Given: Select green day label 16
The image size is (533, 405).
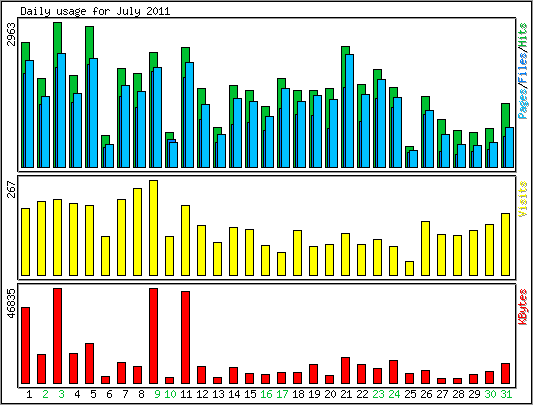Looking at the screenshot, I should pos(266,394).
